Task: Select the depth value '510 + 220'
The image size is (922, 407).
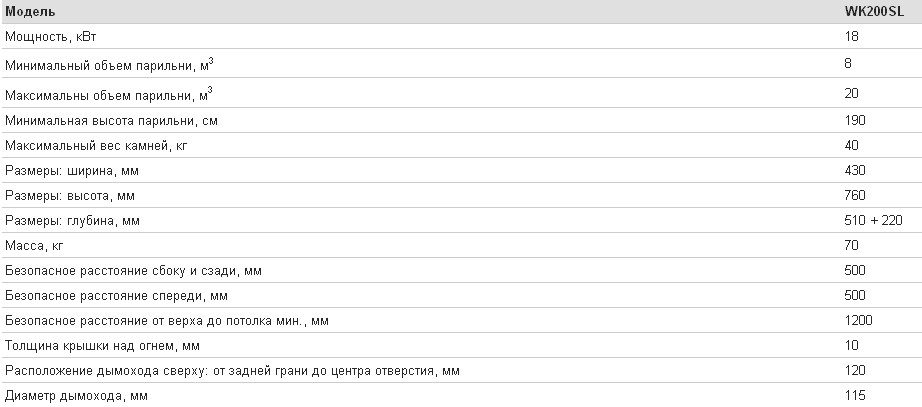Action: tap(873, 221)
